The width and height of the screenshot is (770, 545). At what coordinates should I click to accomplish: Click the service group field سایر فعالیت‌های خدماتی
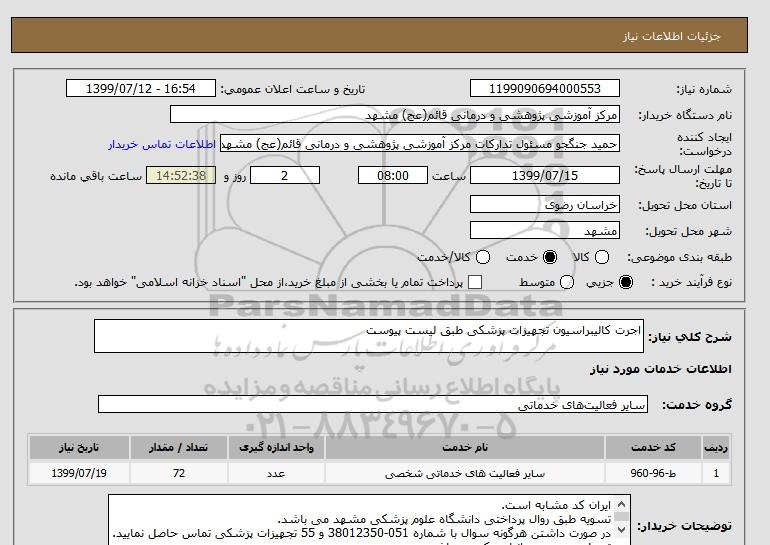point(373,404)
